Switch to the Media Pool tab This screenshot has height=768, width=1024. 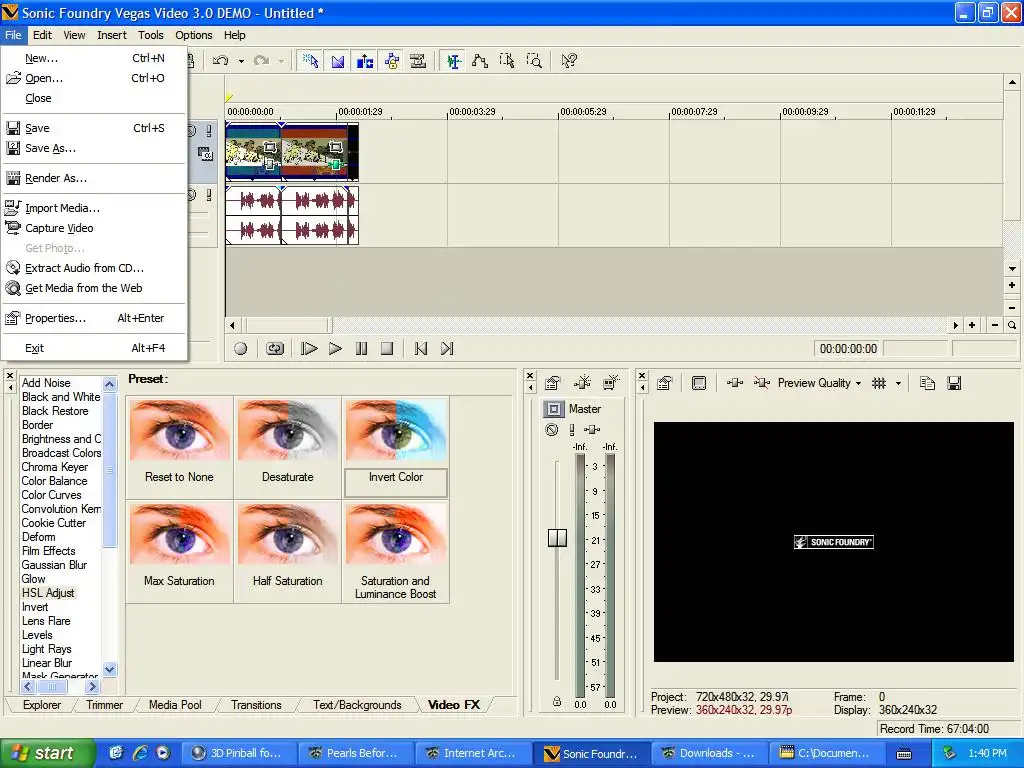pos(175,705)
